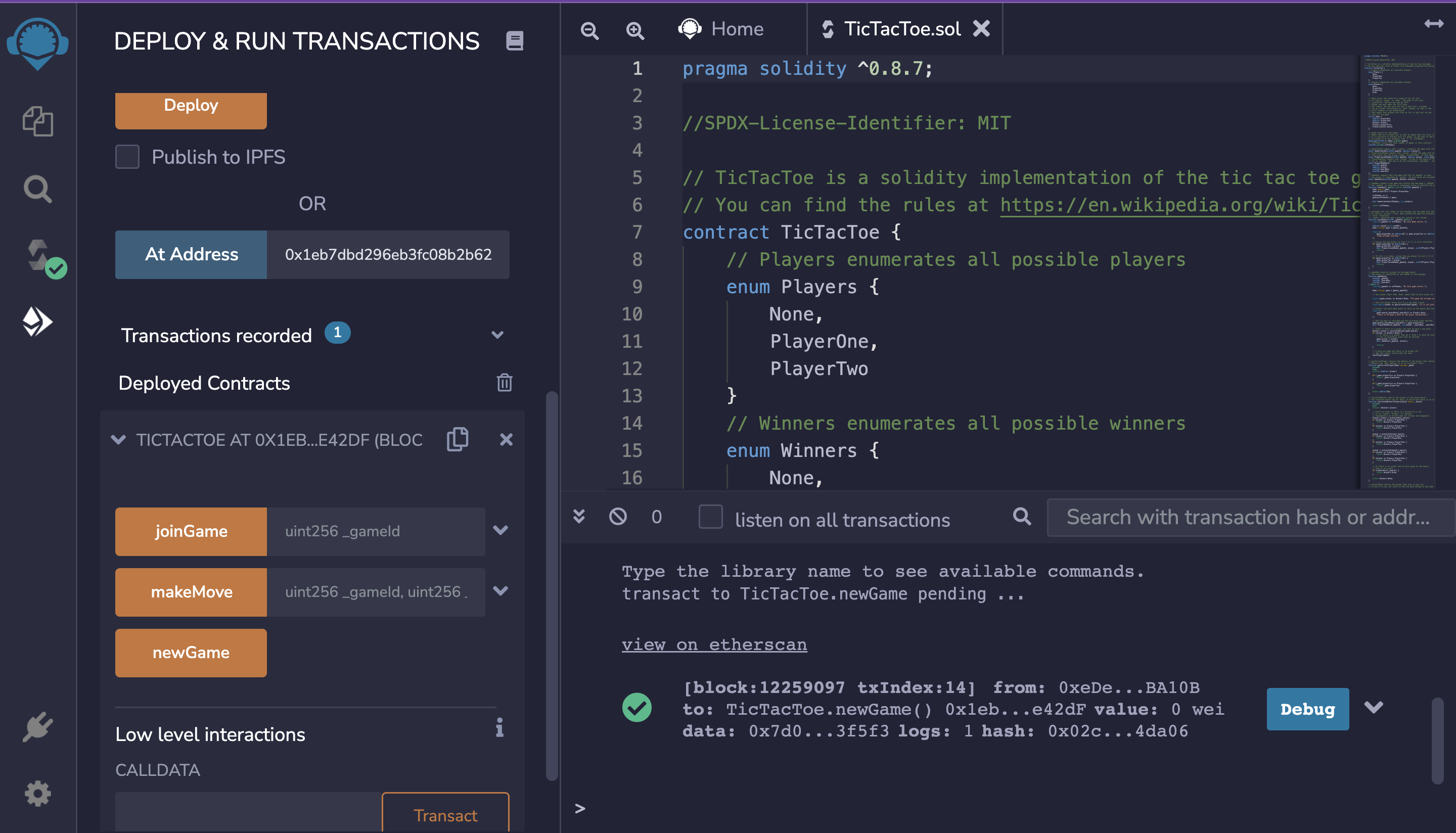1456x833 pixels.
Task: Close the TicTacToe.sol tab
Action: 981,29
